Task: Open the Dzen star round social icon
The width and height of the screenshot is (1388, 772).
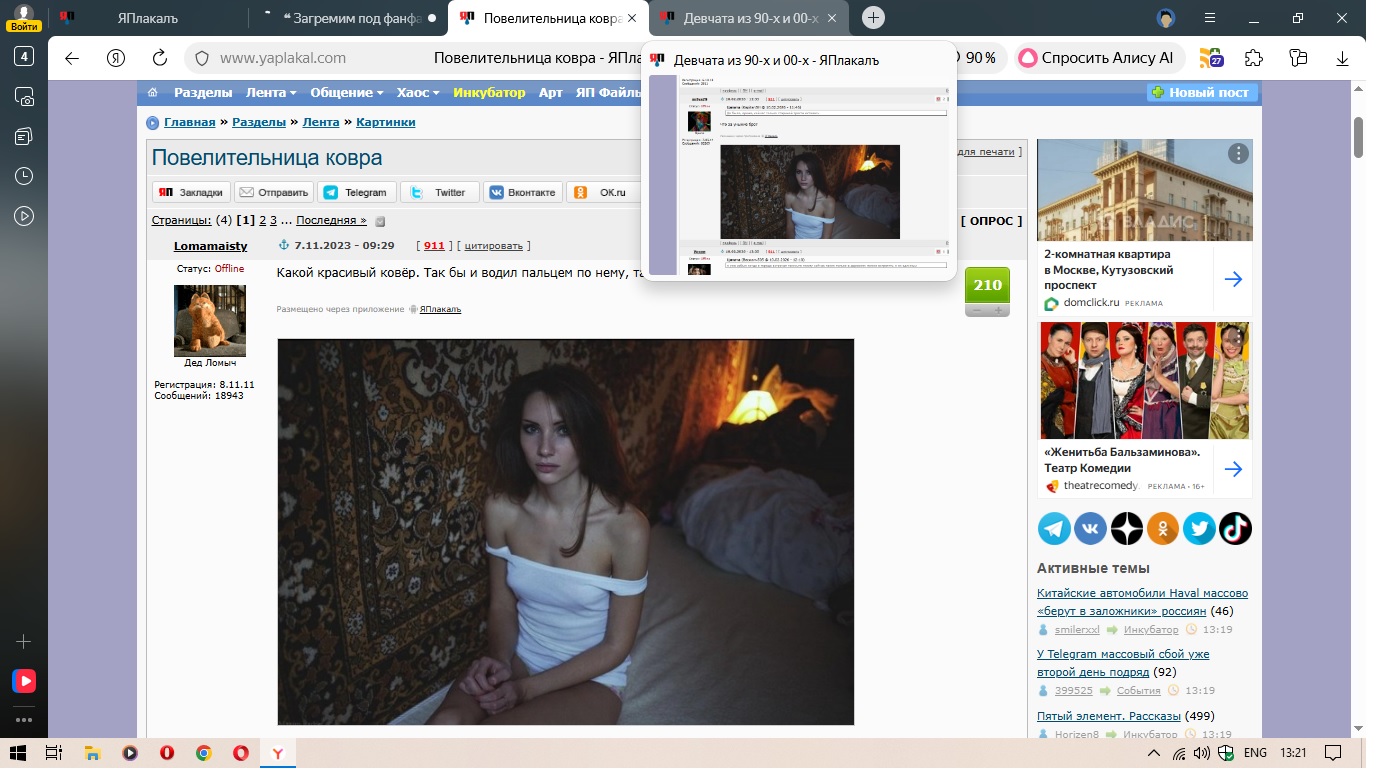Action: [x=1127, y=528]
